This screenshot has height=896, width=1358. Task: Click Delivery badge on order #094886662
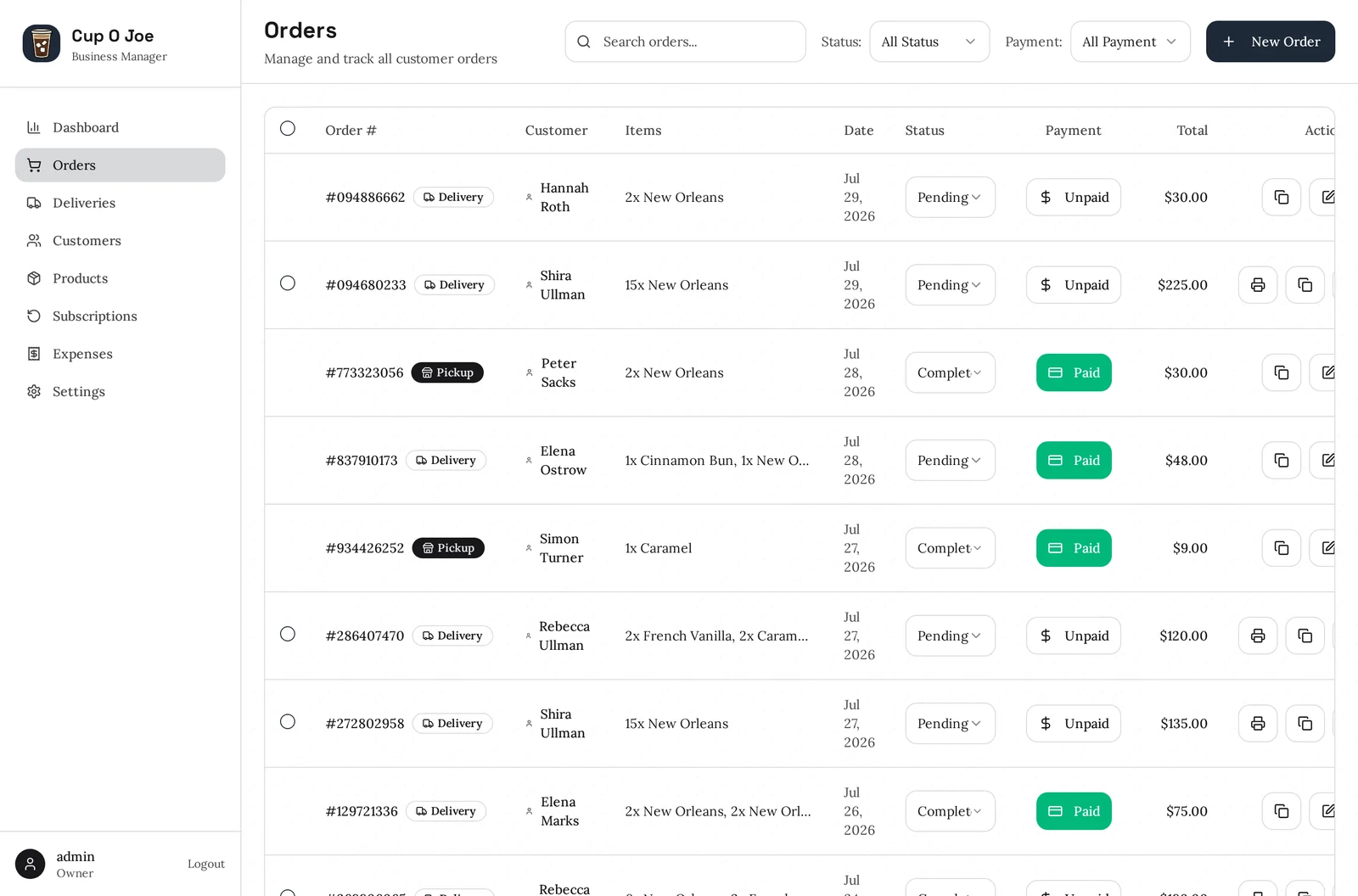[x=453, y=197]
